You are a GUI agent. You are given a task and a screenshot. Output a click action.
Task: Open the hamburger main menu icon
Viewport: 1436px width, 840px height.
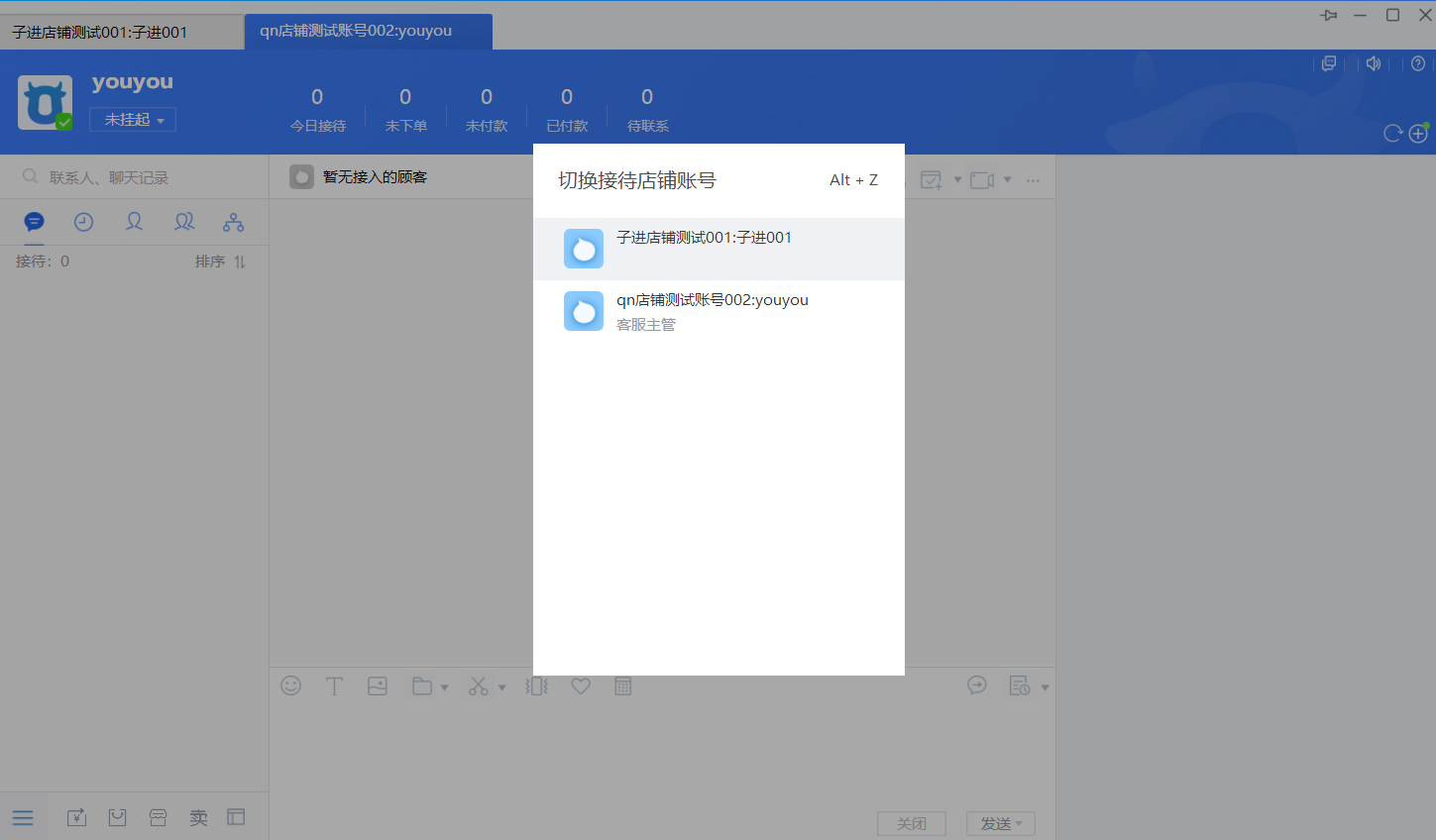pos(23,817)
